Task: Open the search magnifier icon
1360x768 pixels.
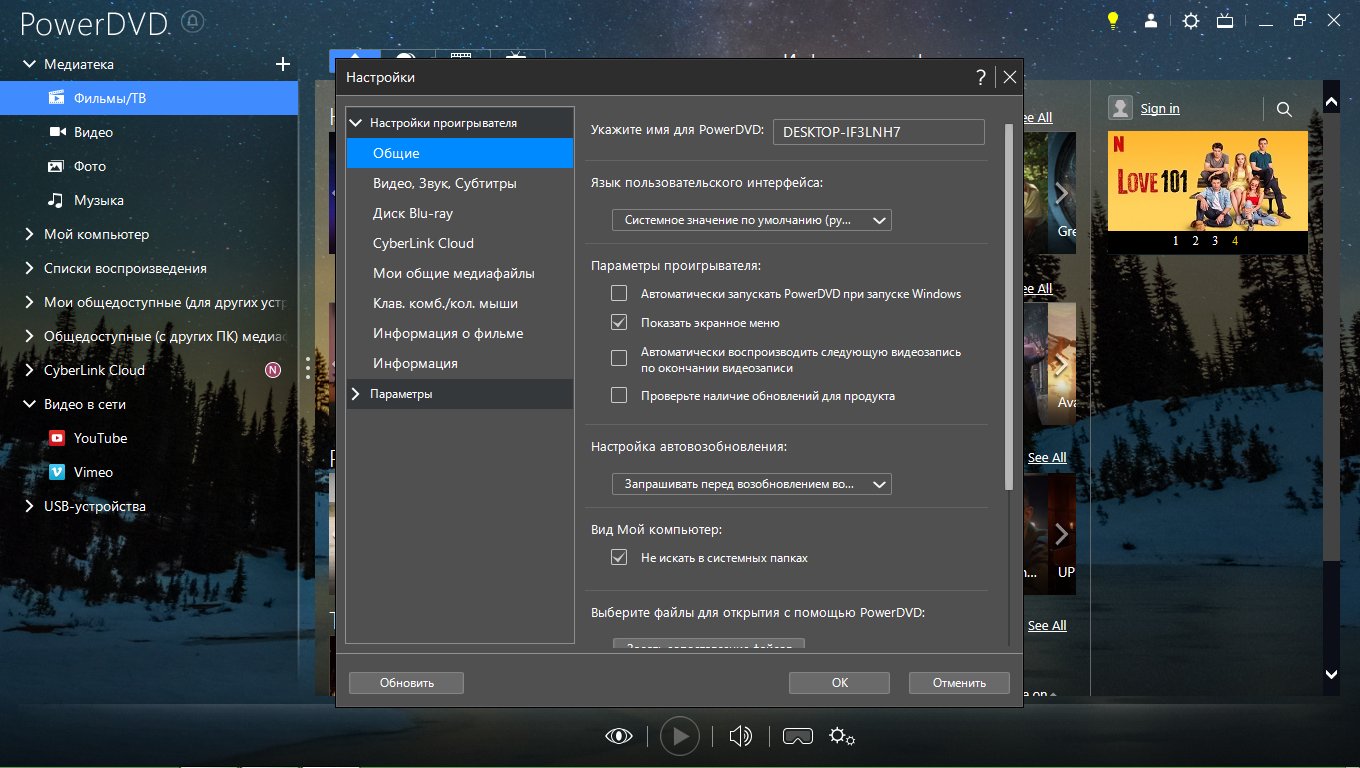Action: [1285, 109]
